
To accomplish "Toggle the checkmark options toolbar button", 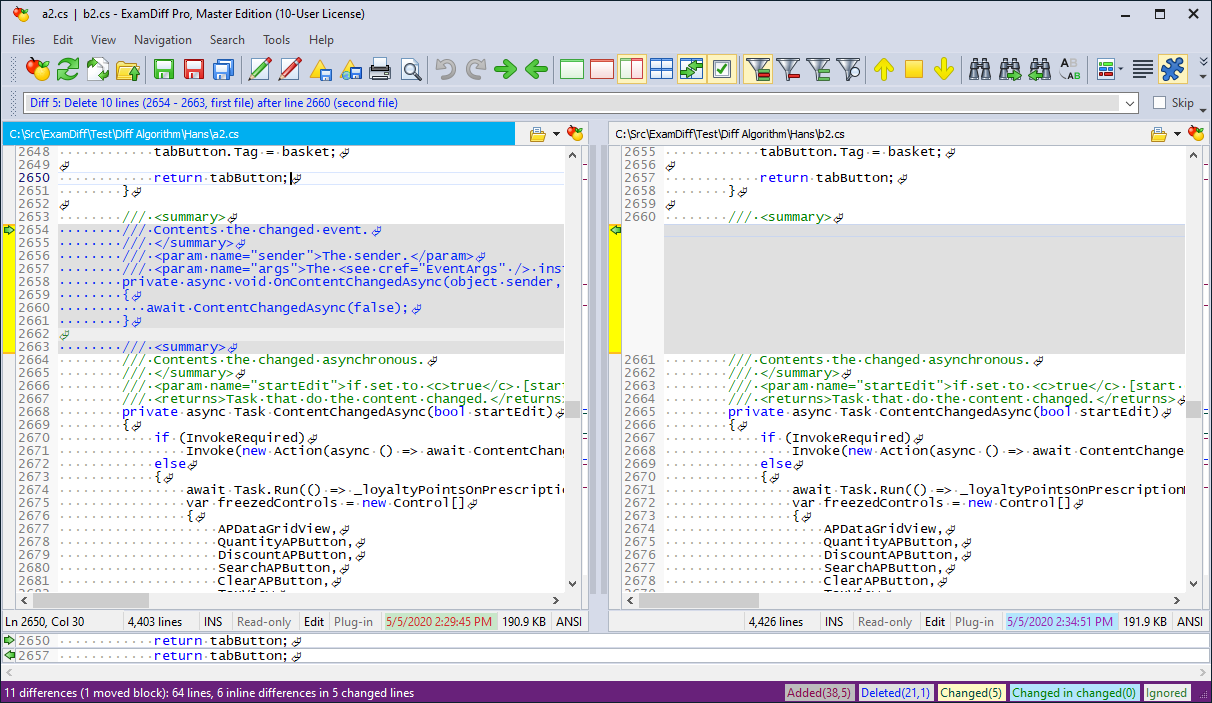I will 722,69.
